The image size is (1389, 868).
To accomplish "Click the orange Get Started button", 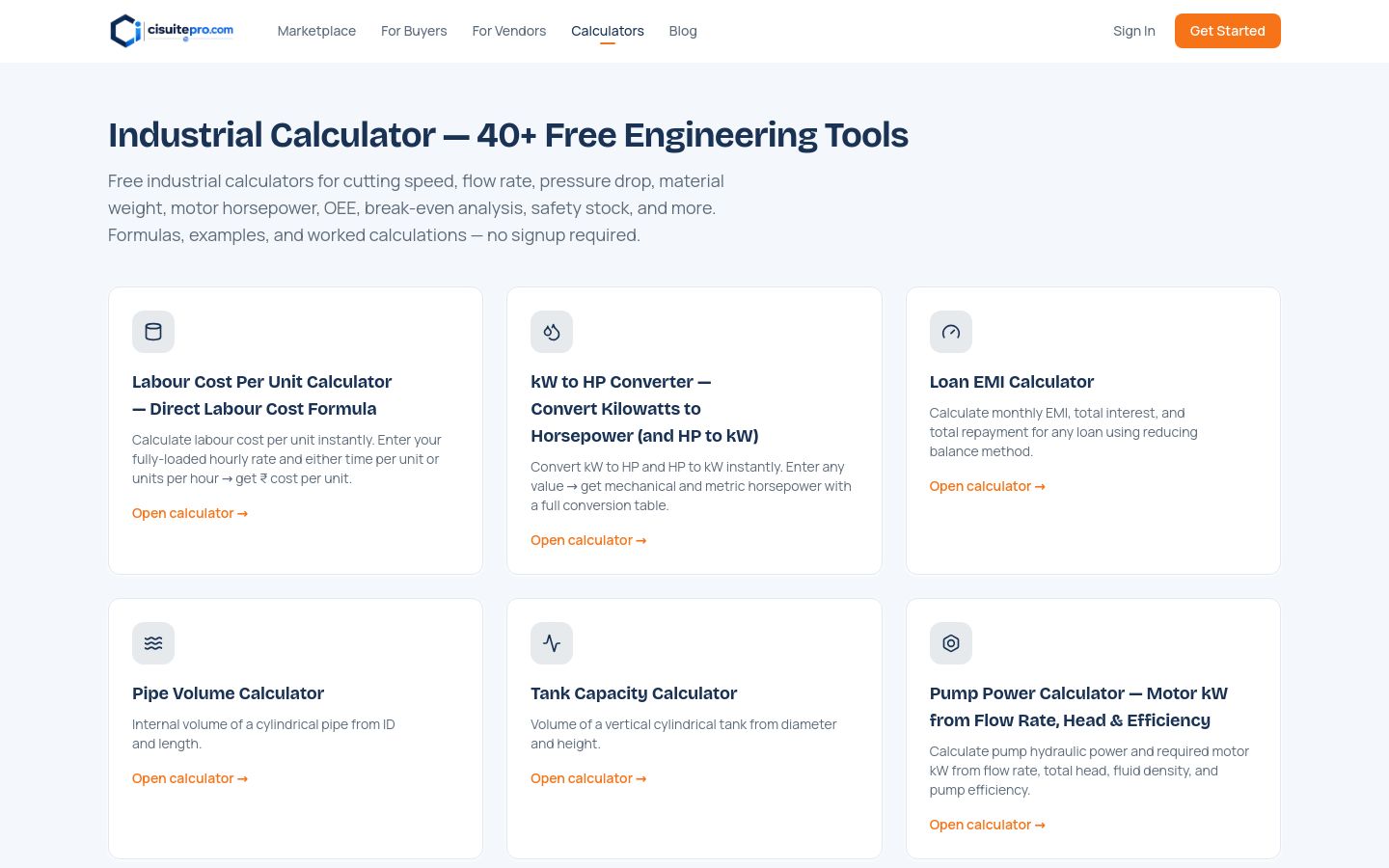I will (x=1228, y=31).
